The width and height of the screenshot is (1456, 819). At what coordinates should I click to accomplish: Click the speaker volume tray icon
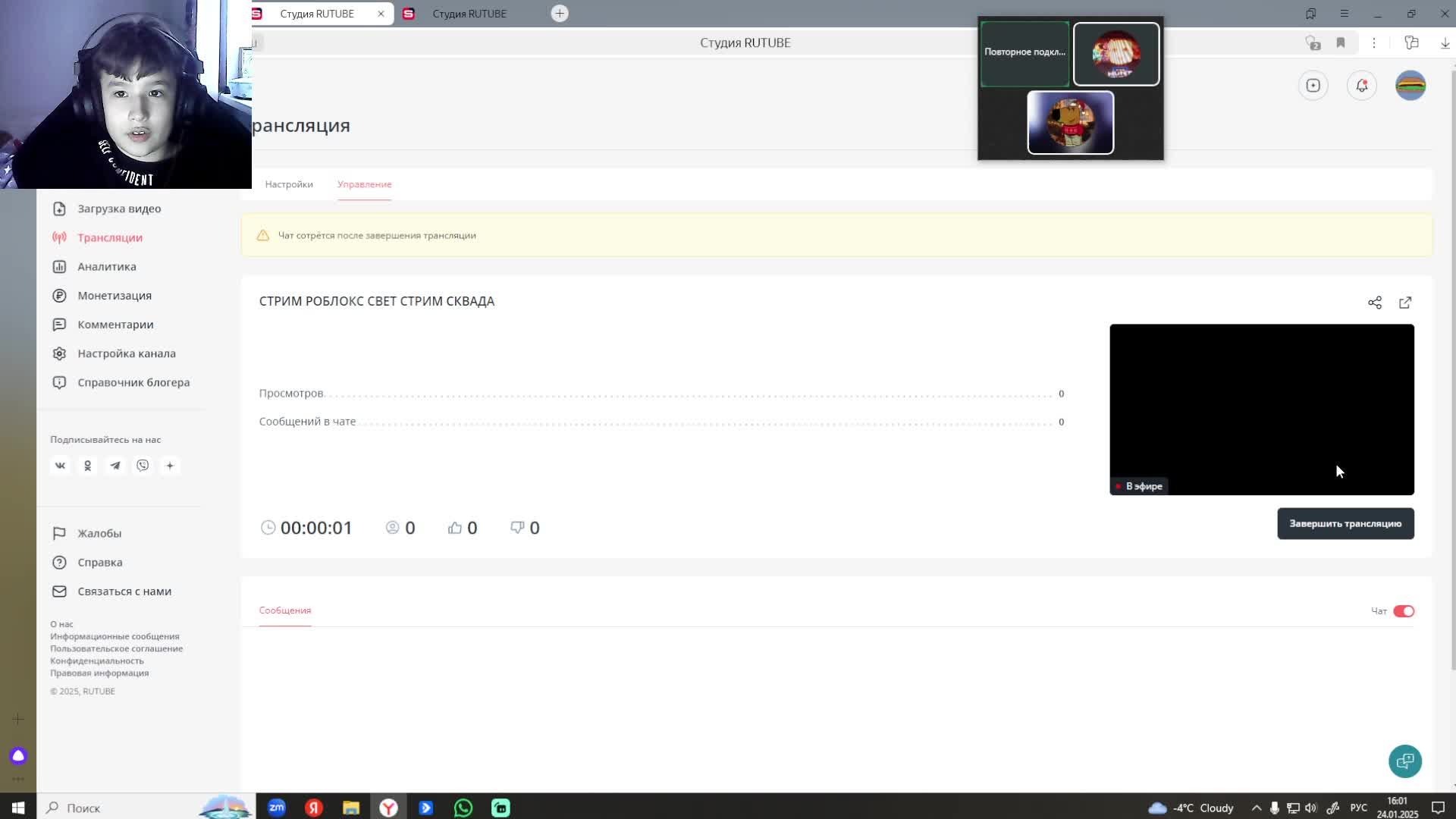pos(1311,808)
